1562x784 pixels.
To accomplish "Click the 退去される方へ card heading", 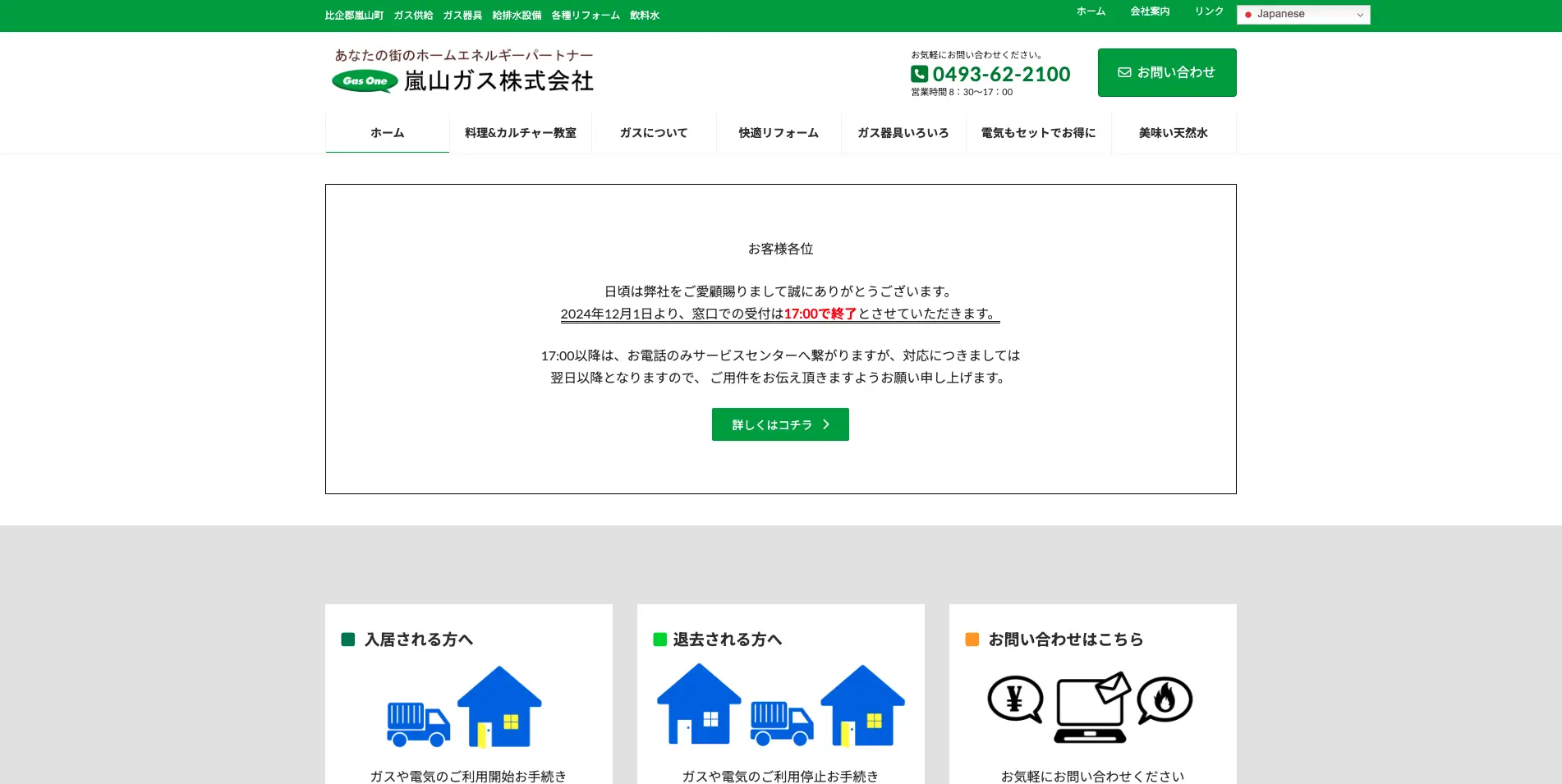I will [x=728, y=640].
